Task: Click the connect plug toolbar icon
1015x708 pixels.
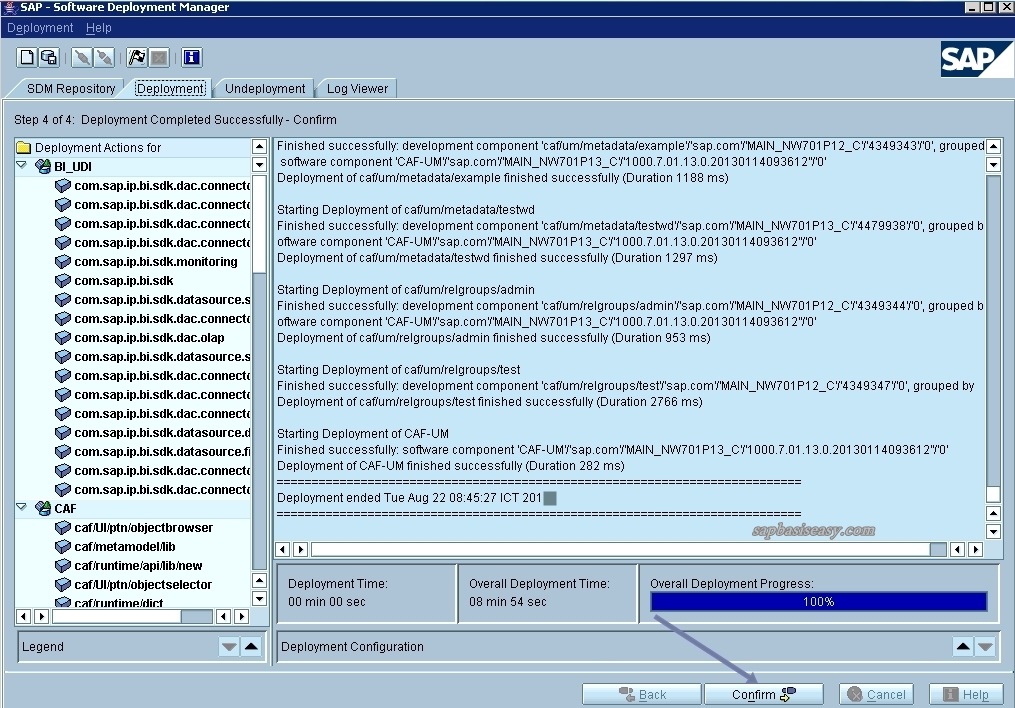Action: point(82,58)
